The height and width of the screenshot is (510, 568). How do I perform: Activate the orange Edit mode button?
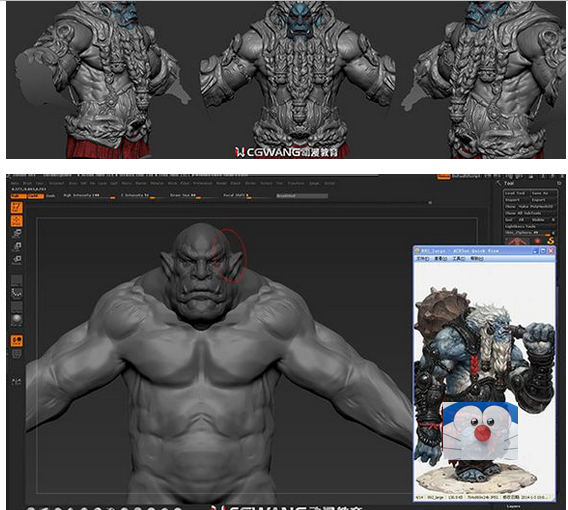pos(16,207)
